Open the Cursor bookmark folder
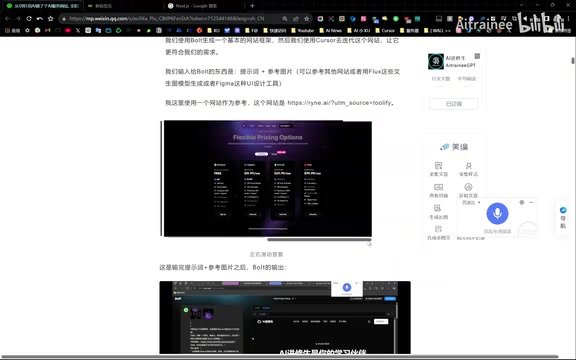This screenshot has width=576, height=360. click(x=385, y=30)
